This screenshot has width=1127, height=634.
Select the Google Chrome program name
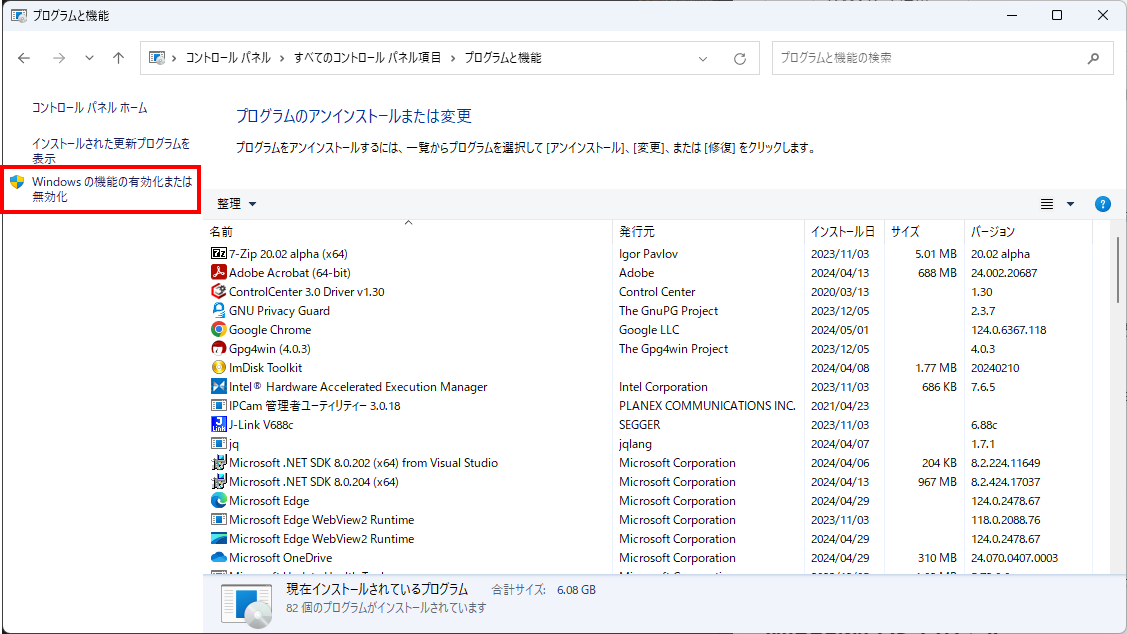pyautogui.click(x=270, y=330)
